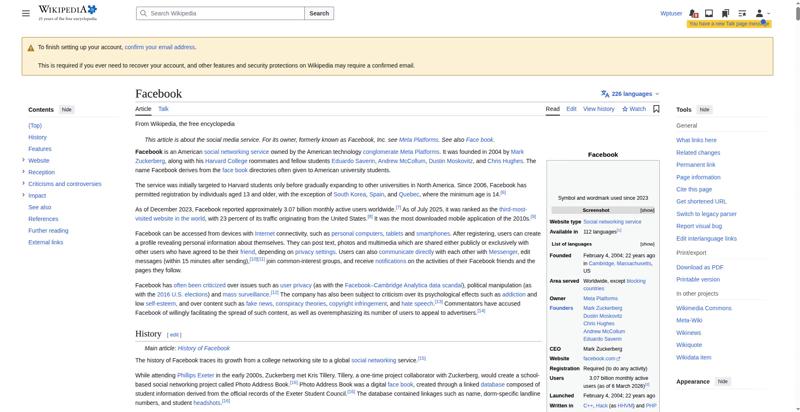Jump to Further reading in Contents
Screen dimensions: 800x412
coord(48,230)
